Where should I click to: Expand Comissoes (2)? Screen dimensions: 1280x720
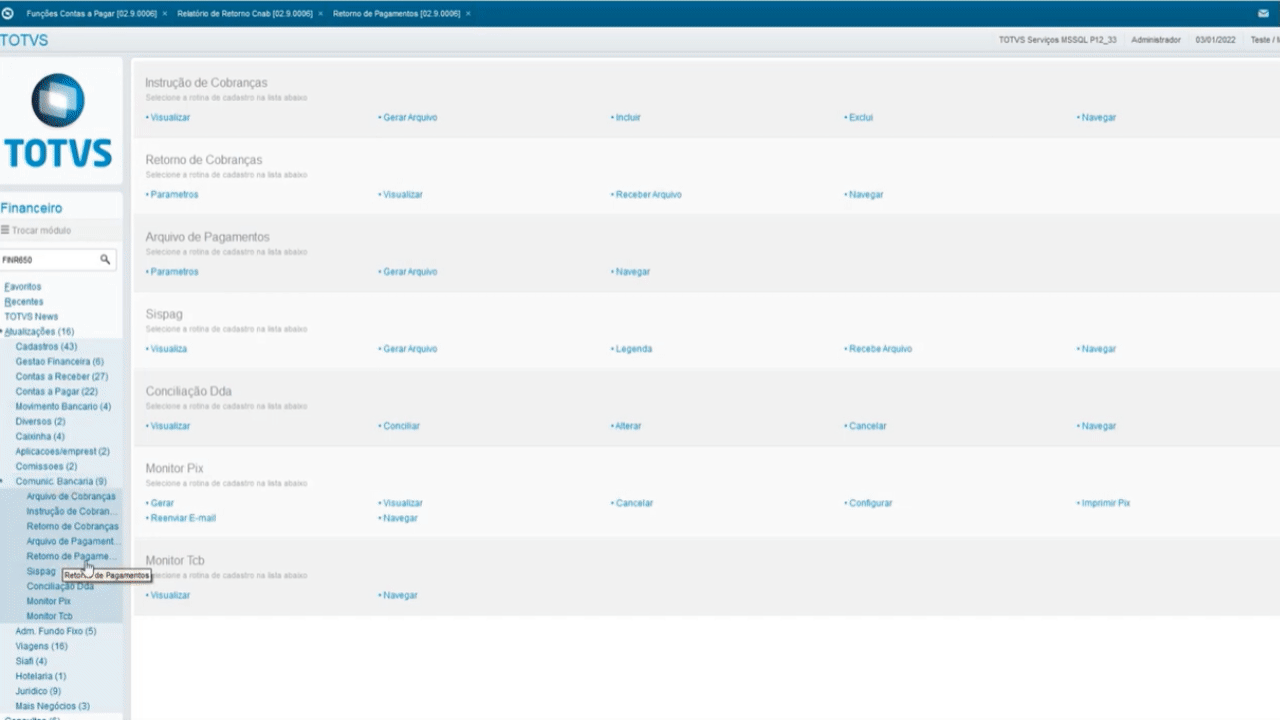pos(46,467)
